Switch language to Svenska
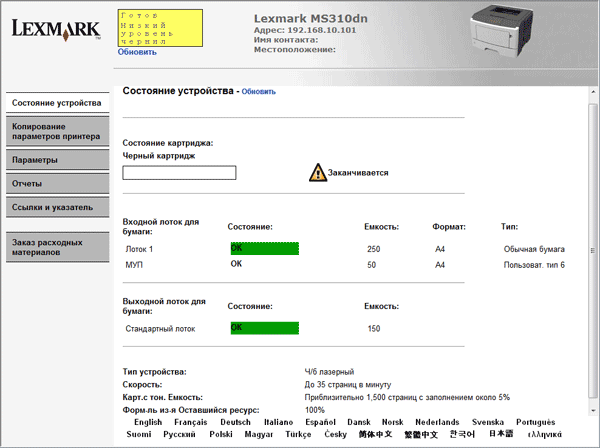Screen dimensions: 600x448 click(488, 422)
